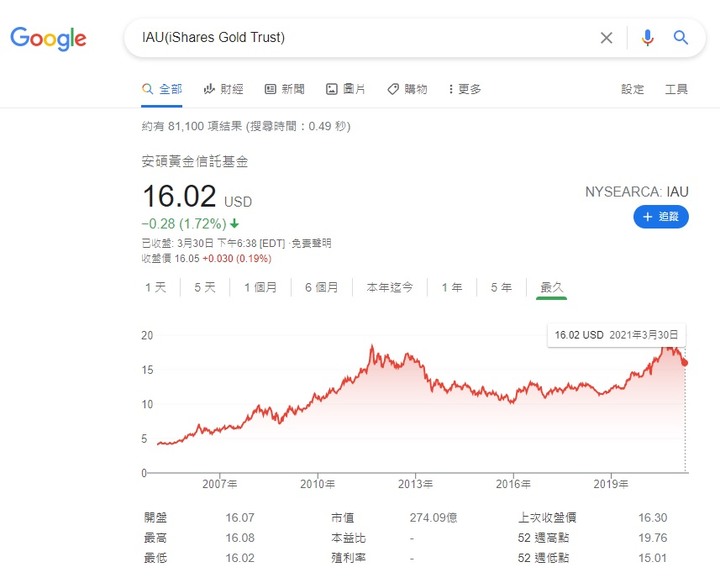
Task: Click the 2013年 peak area on chart
Action: [x=406, y=358]
